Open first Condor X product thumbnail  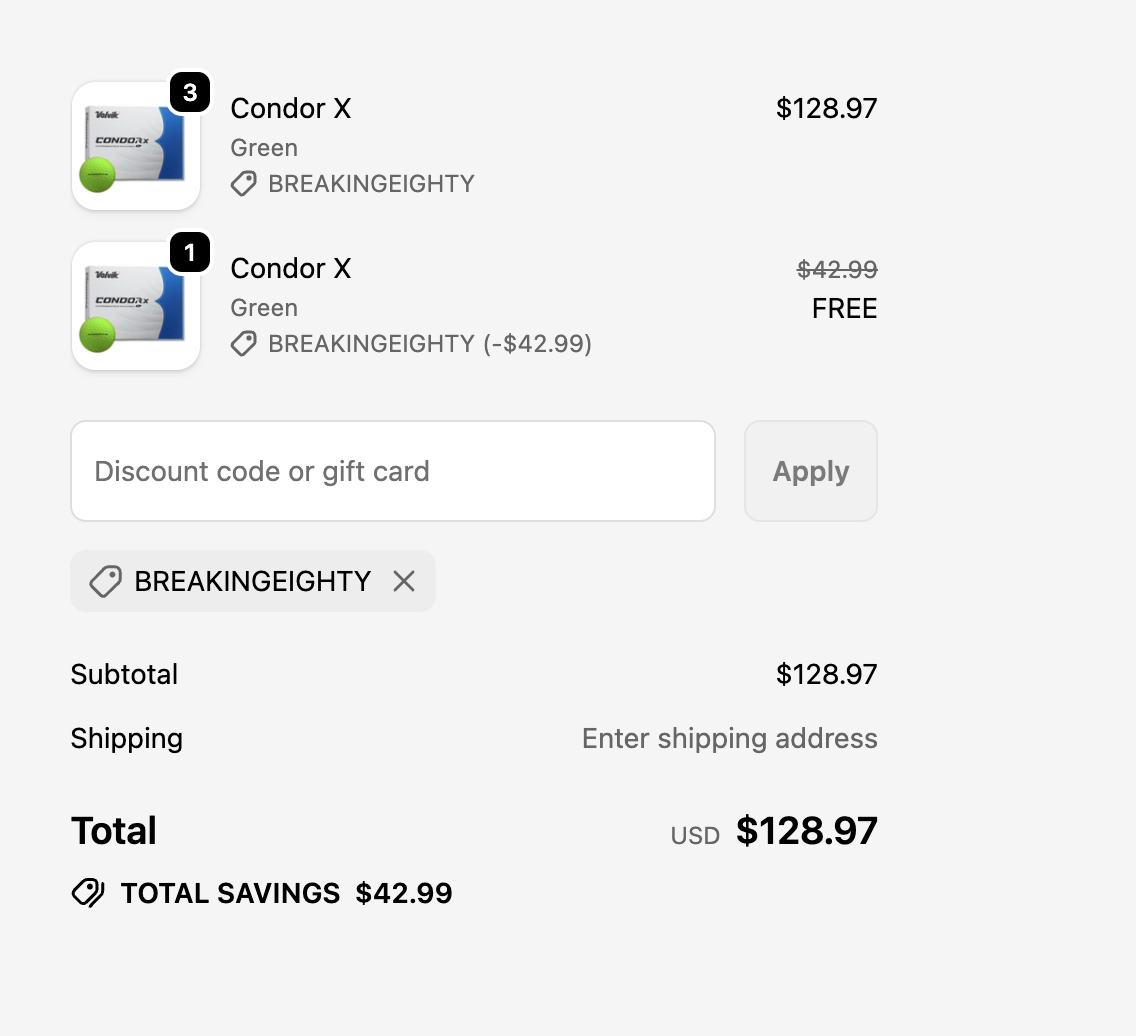[x=135, y=146]
